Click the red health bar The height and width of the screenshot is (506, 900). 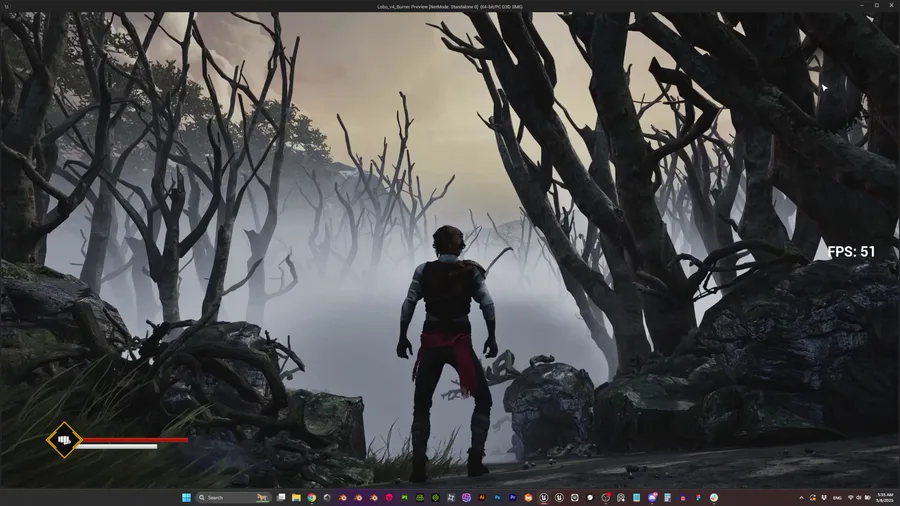135,440
